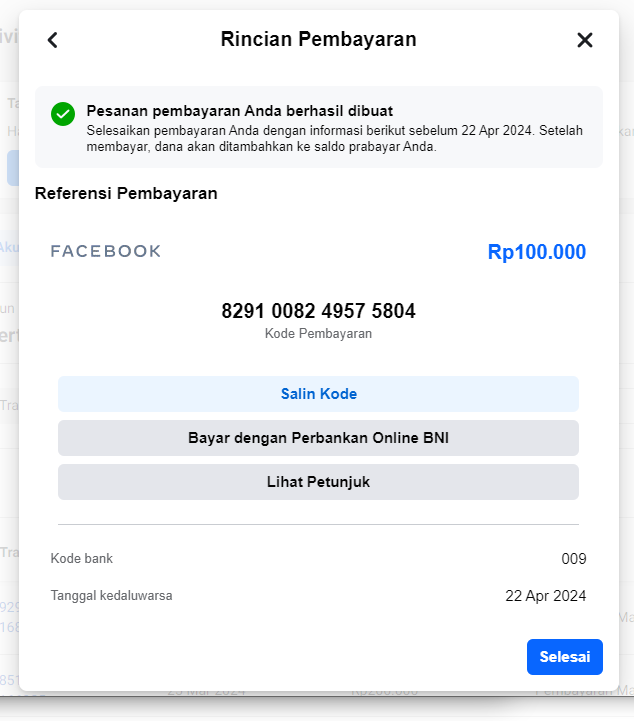The image size is (634, 721).
Task: Copy the code with Salin Kode
Action: [318, 394]
